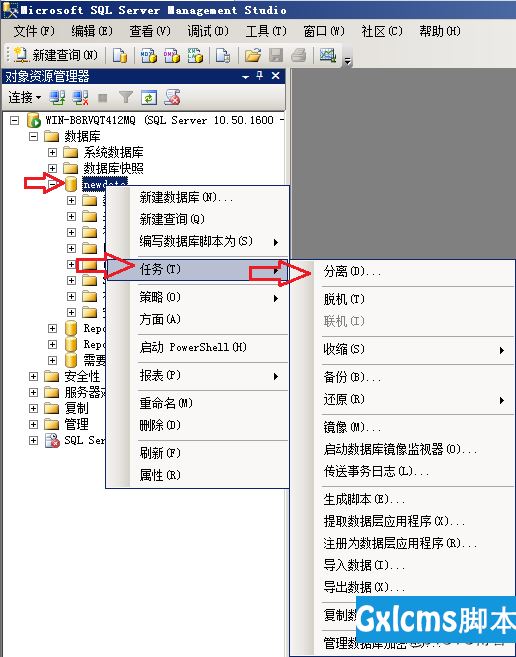The width and height of the screenshot is (516, 657).
Task: Click the Disconnect icon in Object Explorer toolbar
Action: [80, 98]
